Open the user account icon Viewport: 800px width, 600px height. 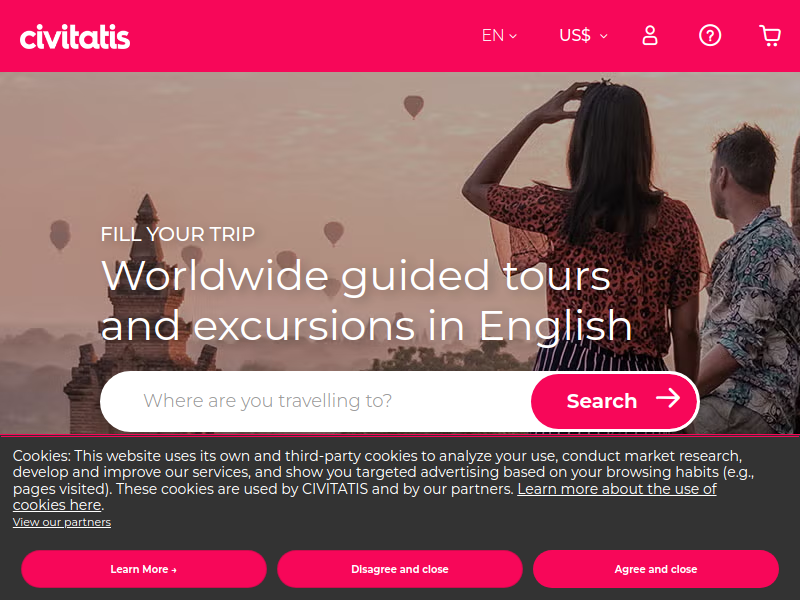[649, 36]
